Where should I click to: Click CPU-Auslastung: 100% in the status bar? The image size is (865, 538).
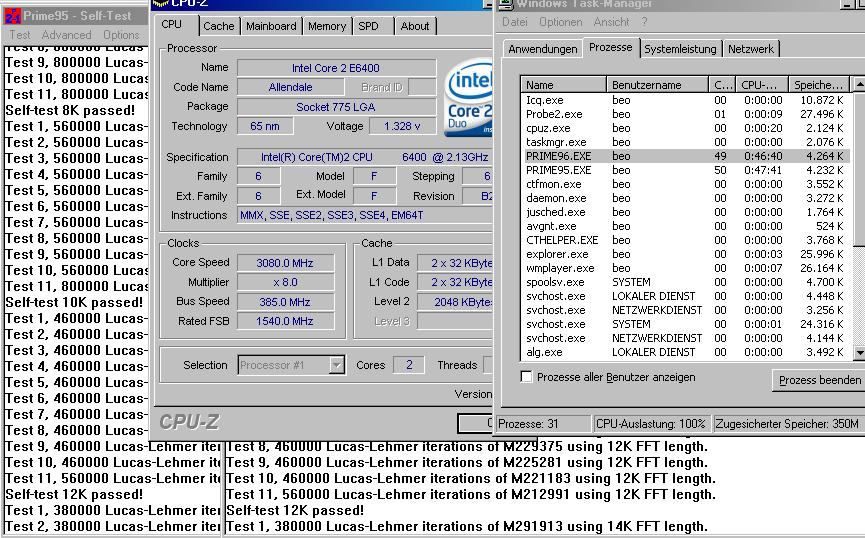coord(650,424)
